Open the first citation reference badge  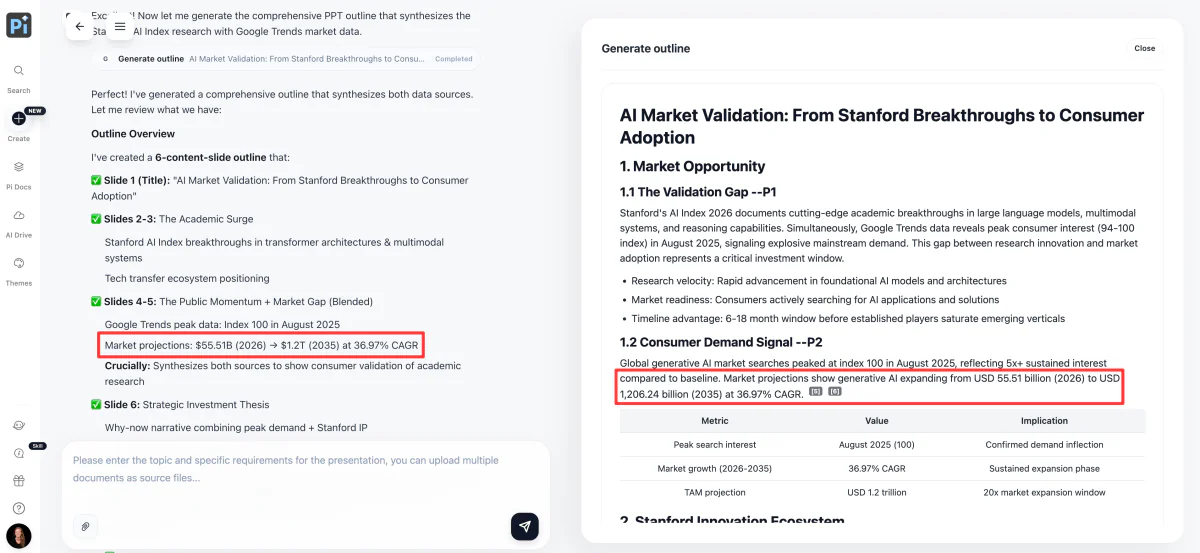(x=816, y=393)
